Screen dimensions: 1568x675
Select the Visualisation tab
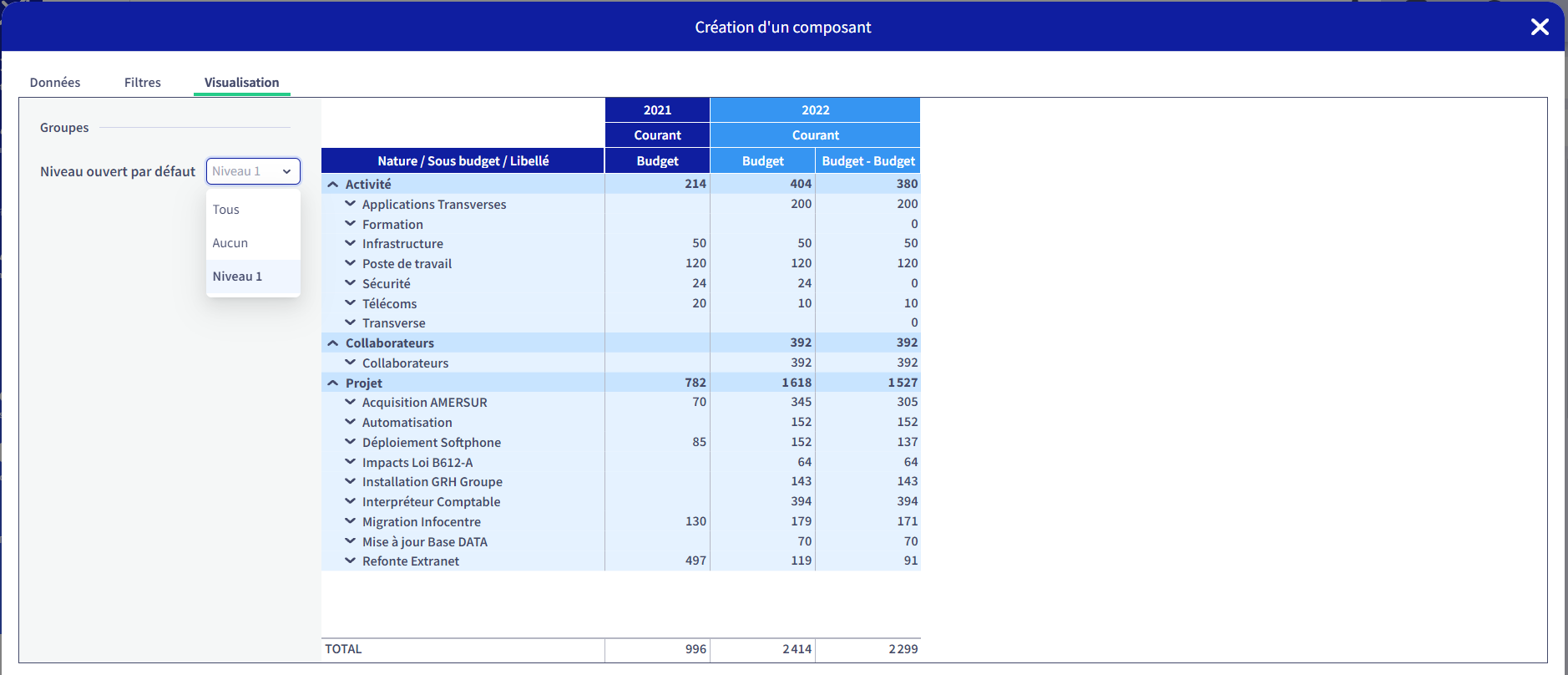242,82
